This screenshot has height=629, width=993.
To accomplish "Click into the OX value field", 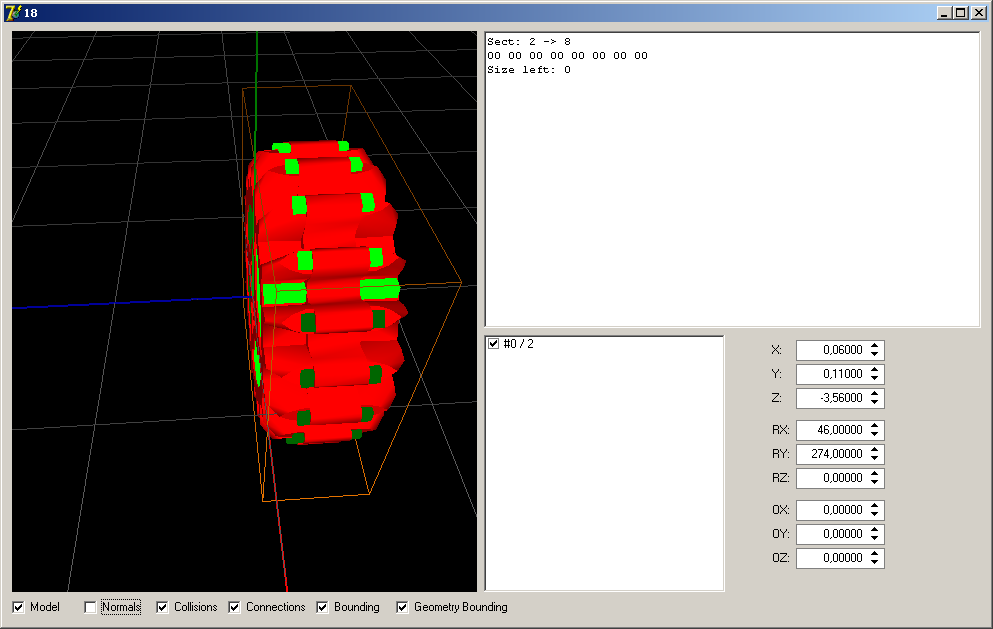I will [x=830, y=510].
